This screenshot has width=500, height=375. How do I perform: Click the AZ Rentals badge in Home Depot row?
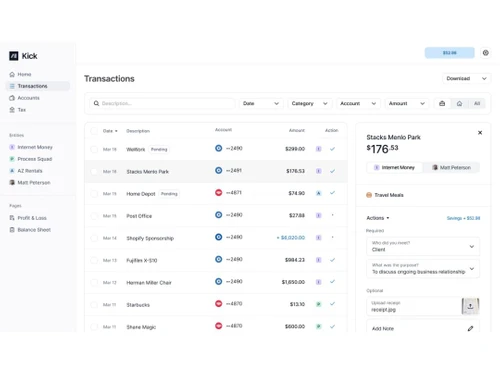(319, 193)
